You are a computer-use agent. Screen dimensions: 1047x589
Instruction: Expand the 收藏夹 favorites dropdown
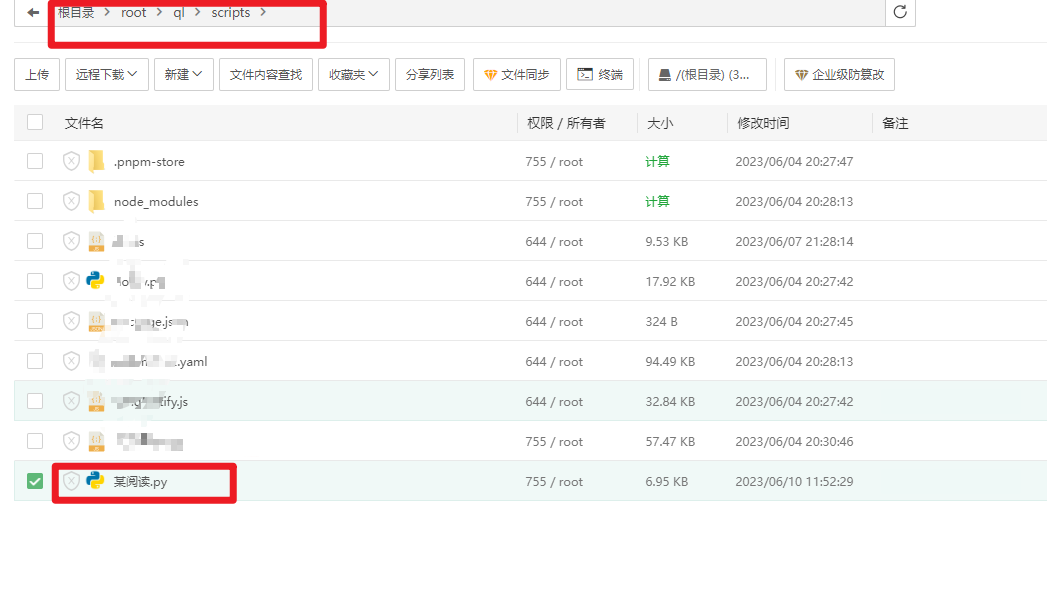[353, 74]
